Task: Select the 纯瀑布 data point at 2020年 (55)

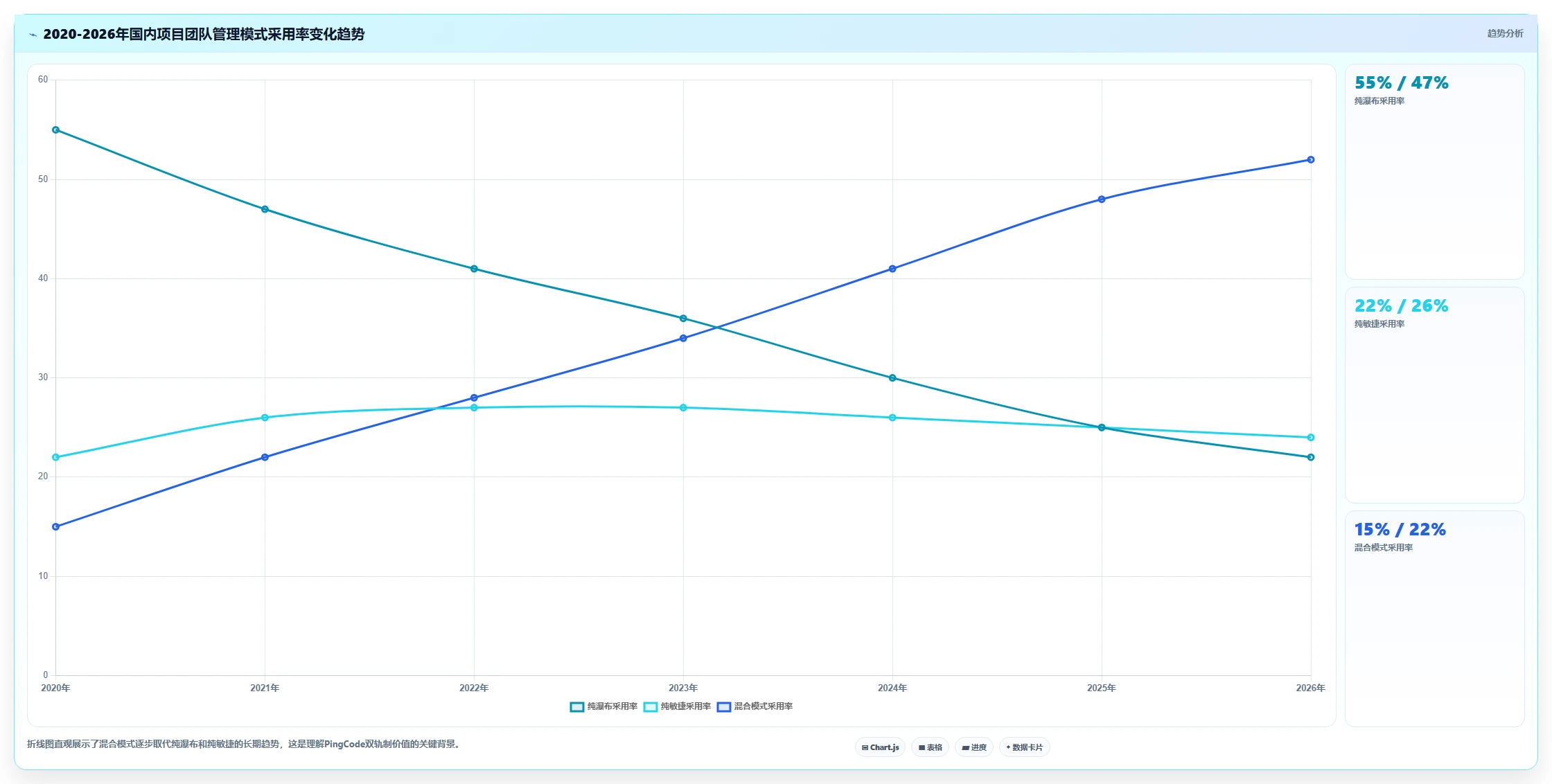Action: [55, 130]
